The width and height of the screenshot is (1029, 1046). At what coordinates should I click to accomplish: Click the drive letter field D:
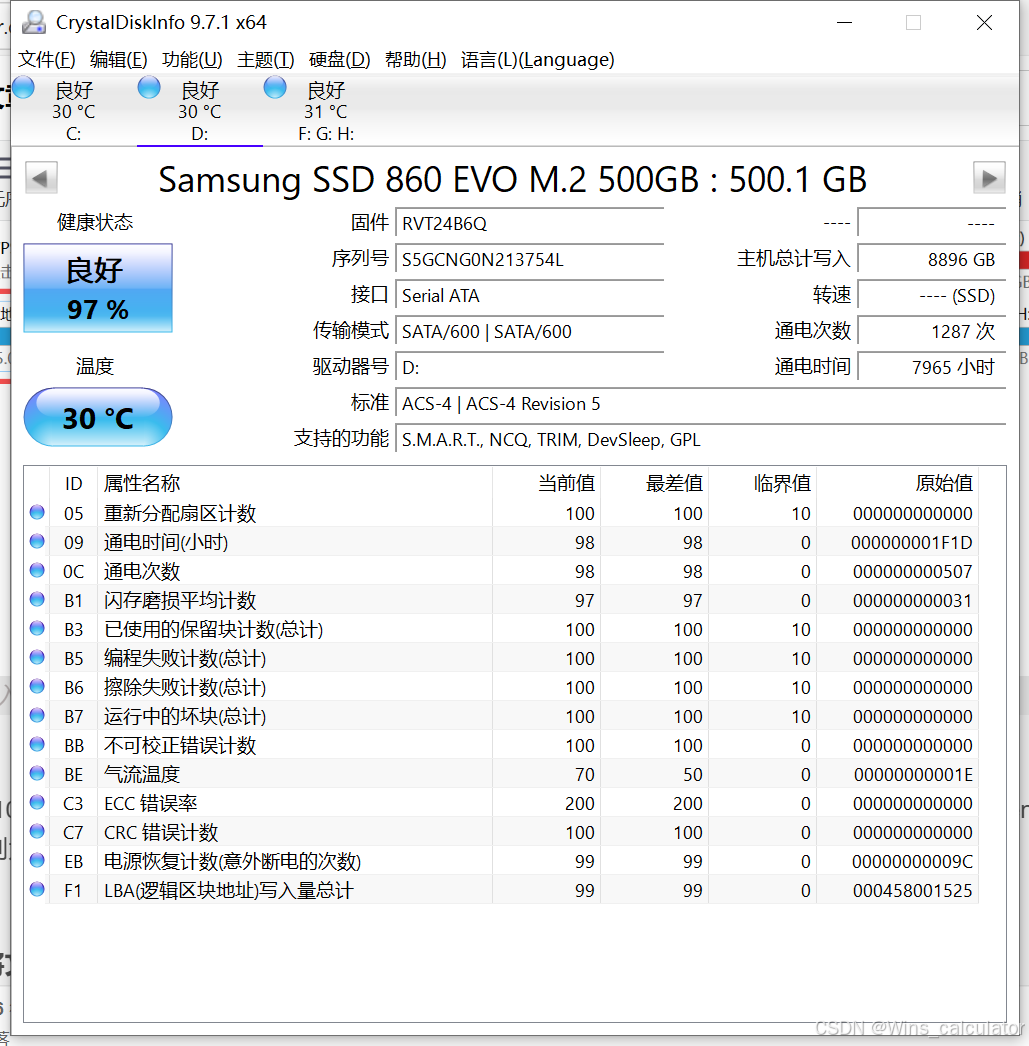530,367
